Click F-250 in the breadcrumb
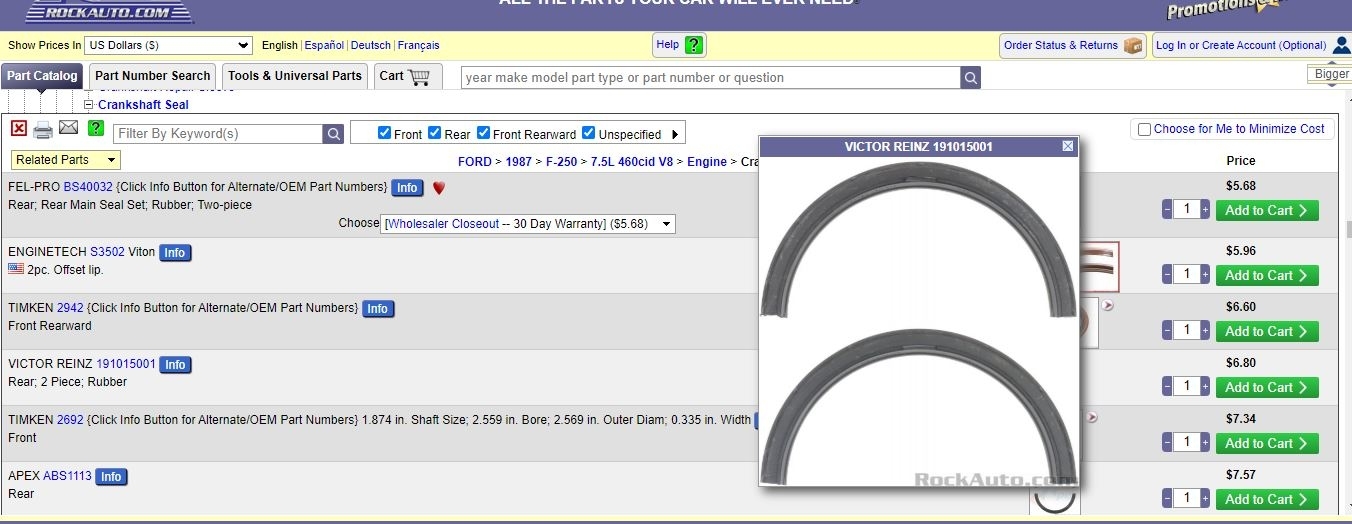Screen dimensions: 1352x524 click(x=561, y=162)
